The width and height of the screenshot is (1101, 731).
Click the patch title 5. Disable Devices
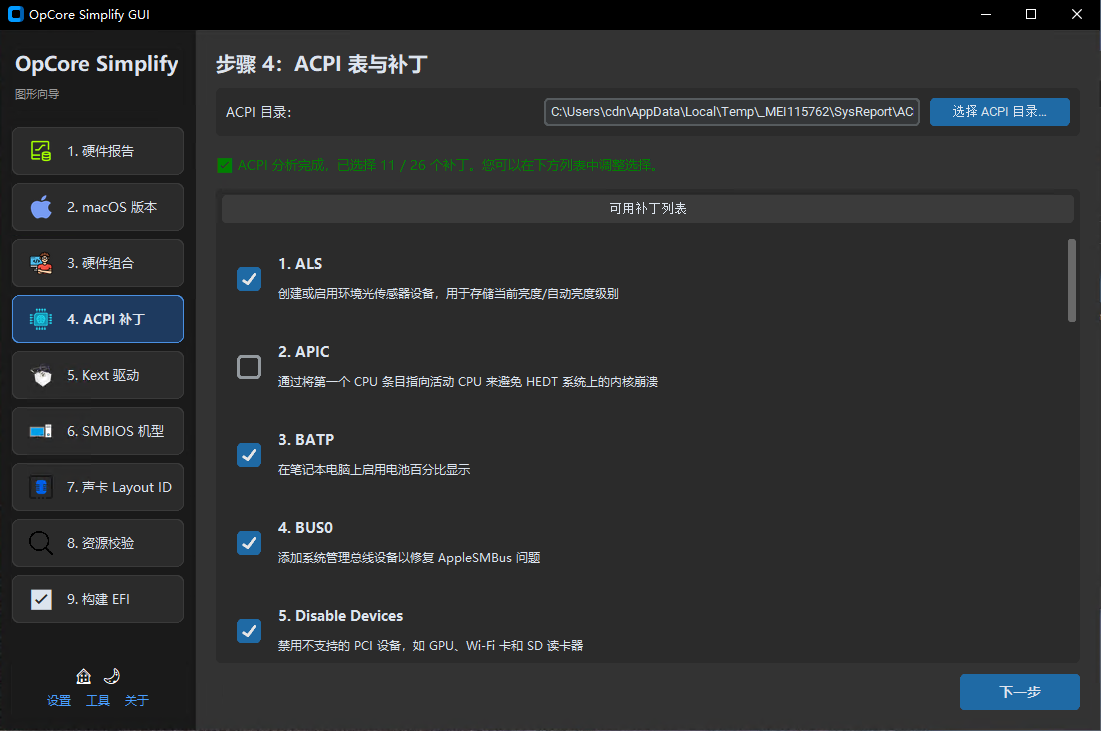(341, 616)
